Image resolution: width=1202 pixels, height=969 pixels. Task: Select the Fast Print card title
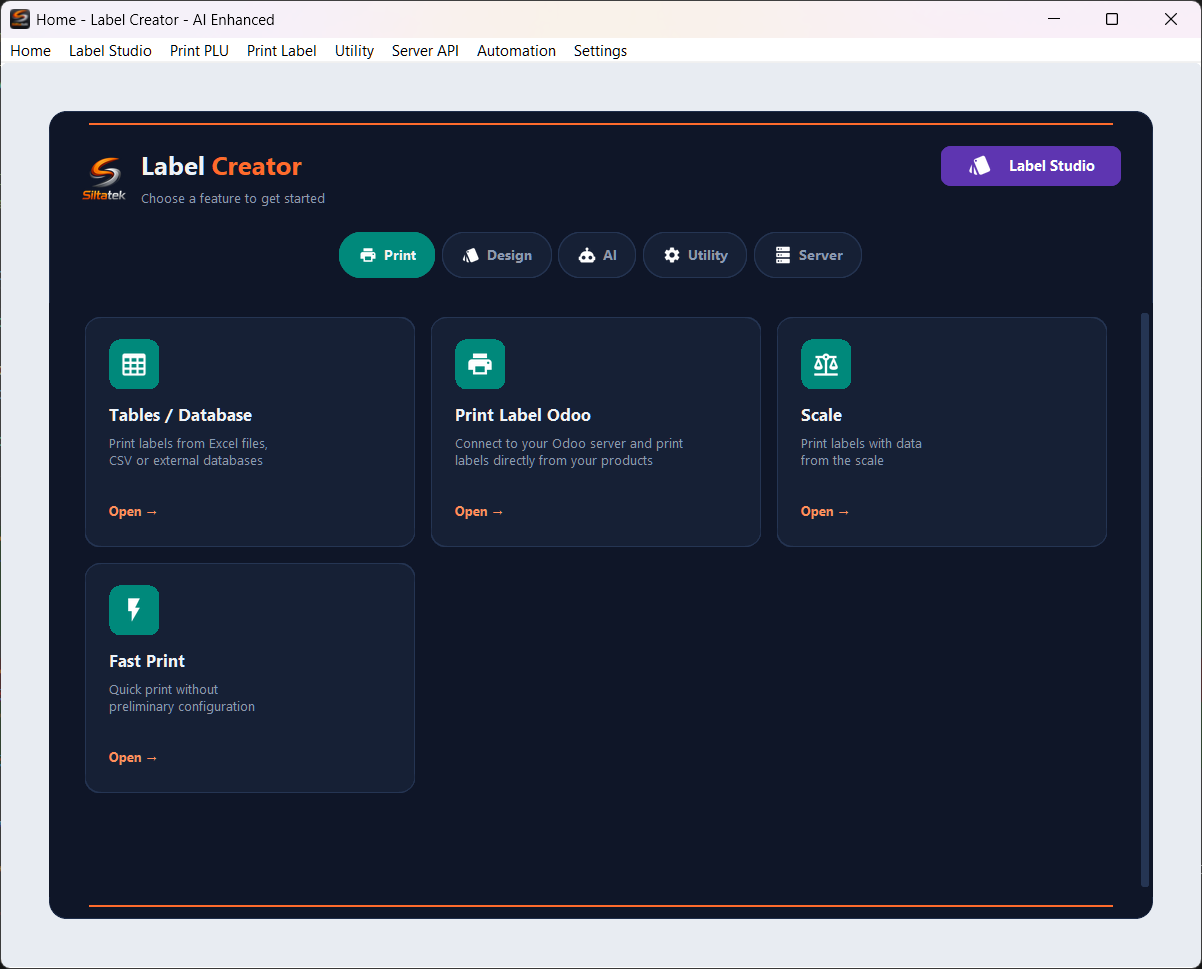147,661
